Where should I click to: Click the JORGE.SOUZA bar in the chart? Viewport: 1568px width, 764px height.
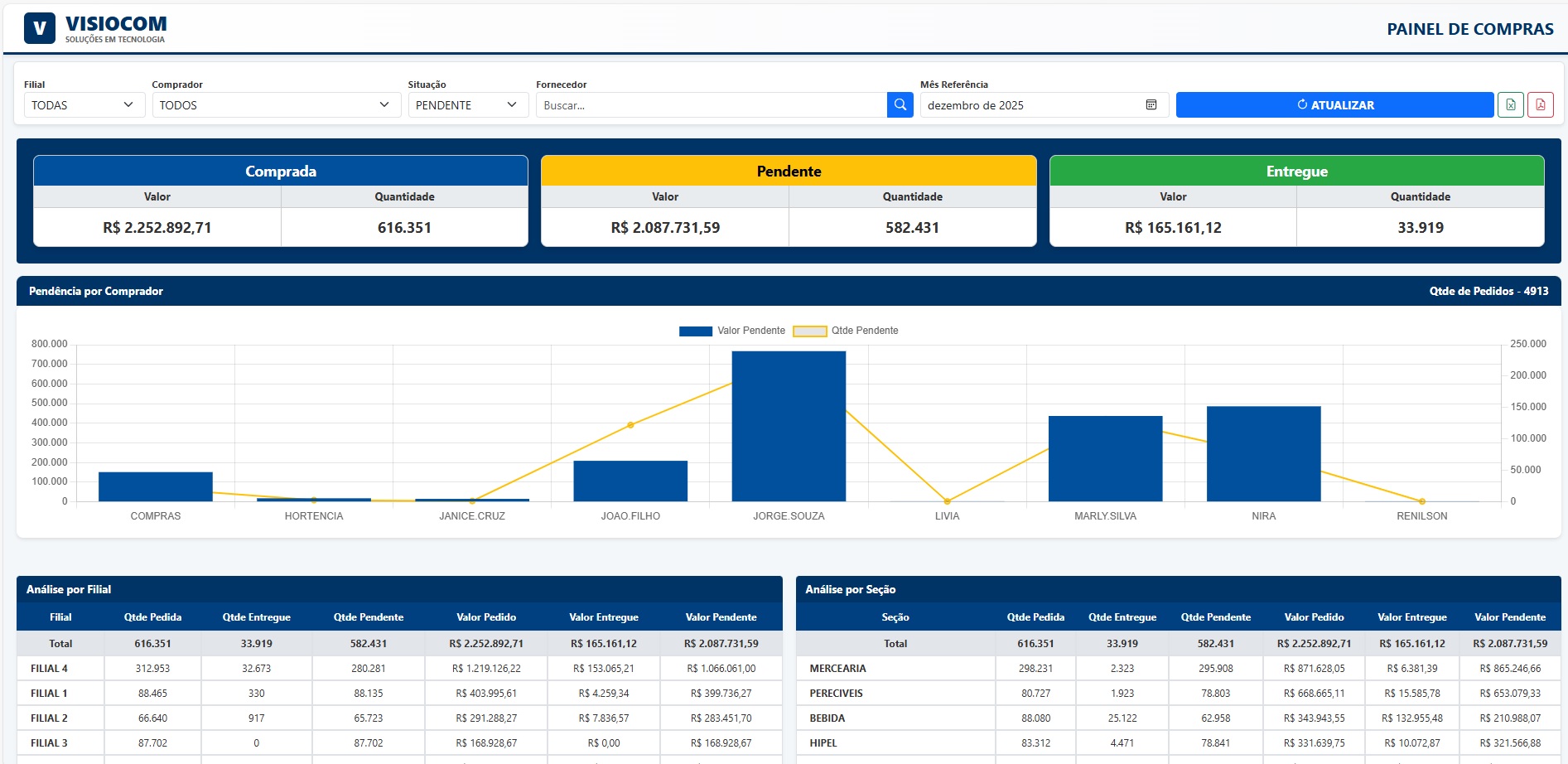pos(788,423)
